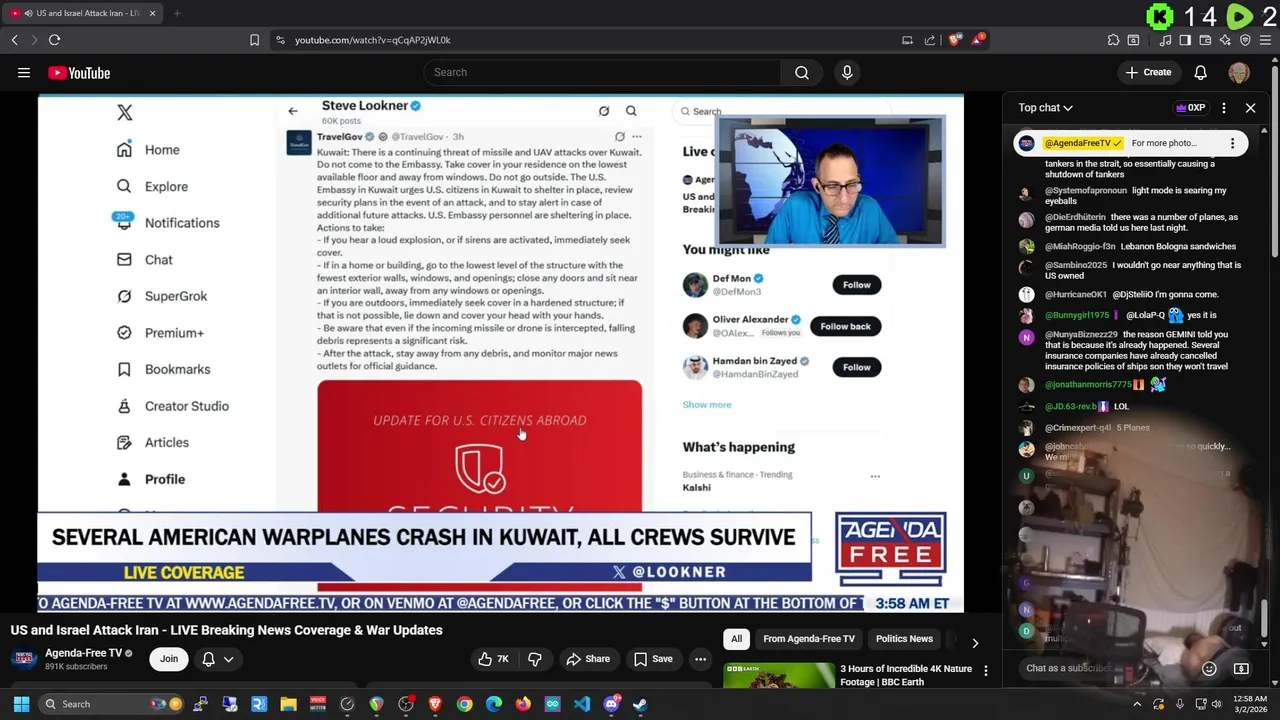Viewport: 1280px width, 720px height.
Task: Open YouTube notifications bell
Action: click(1200, 72)
